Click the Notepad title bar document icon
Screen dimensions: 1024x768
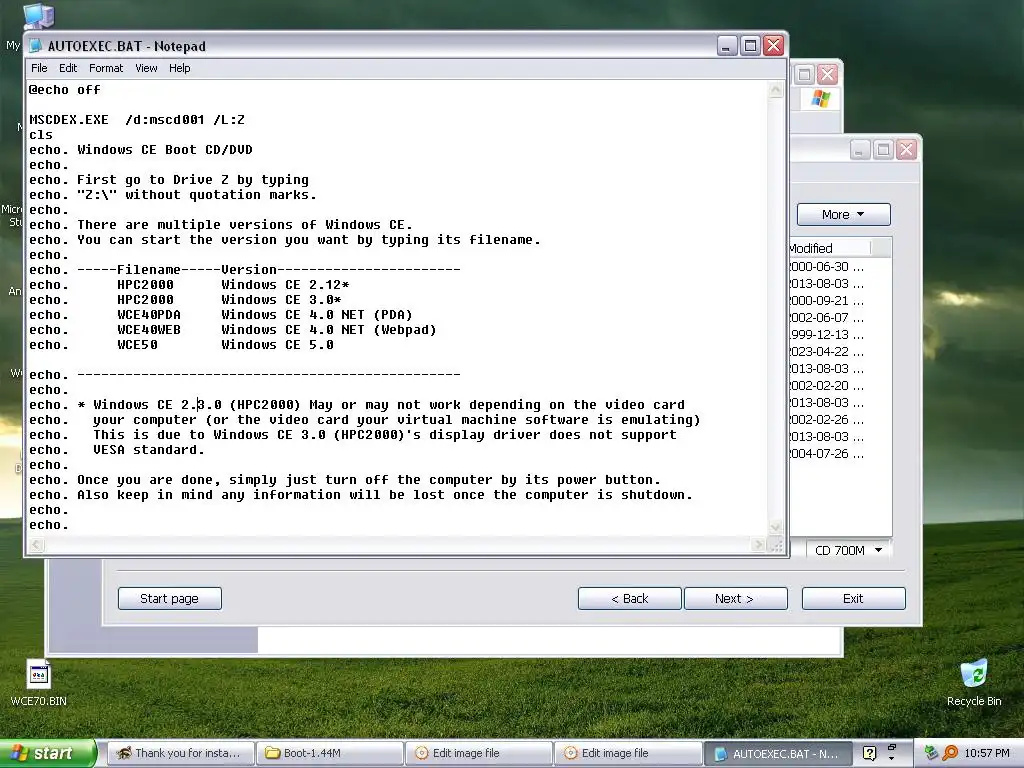(x=36, y=46)
